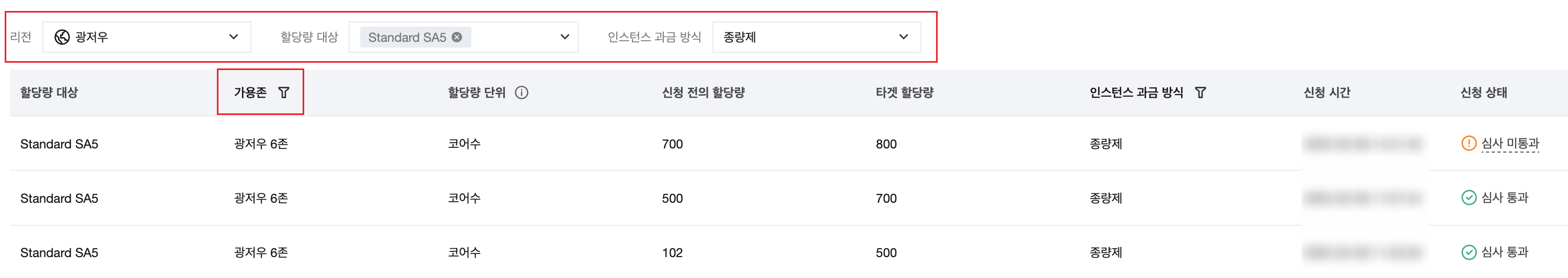Screen dimensions: 1568x278
Task: Click the globe icon in region selector
Action: click(62, 37)
